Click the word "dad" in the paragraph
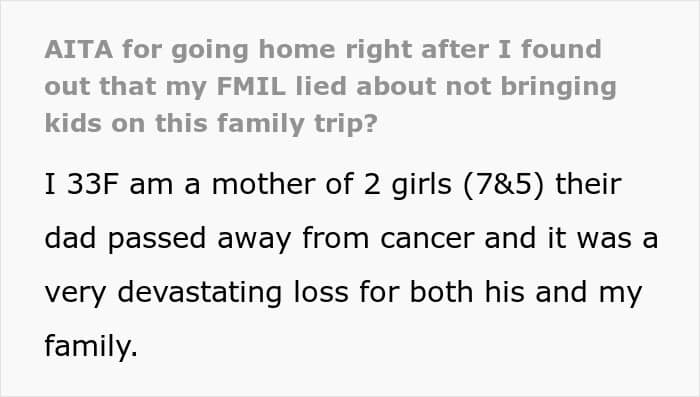 (x=71, y=238)
